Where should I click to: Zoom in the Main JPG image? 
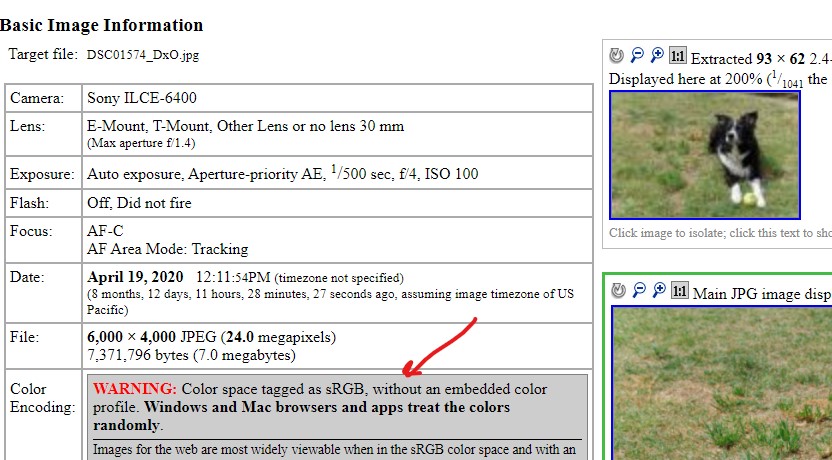[659, 290]
